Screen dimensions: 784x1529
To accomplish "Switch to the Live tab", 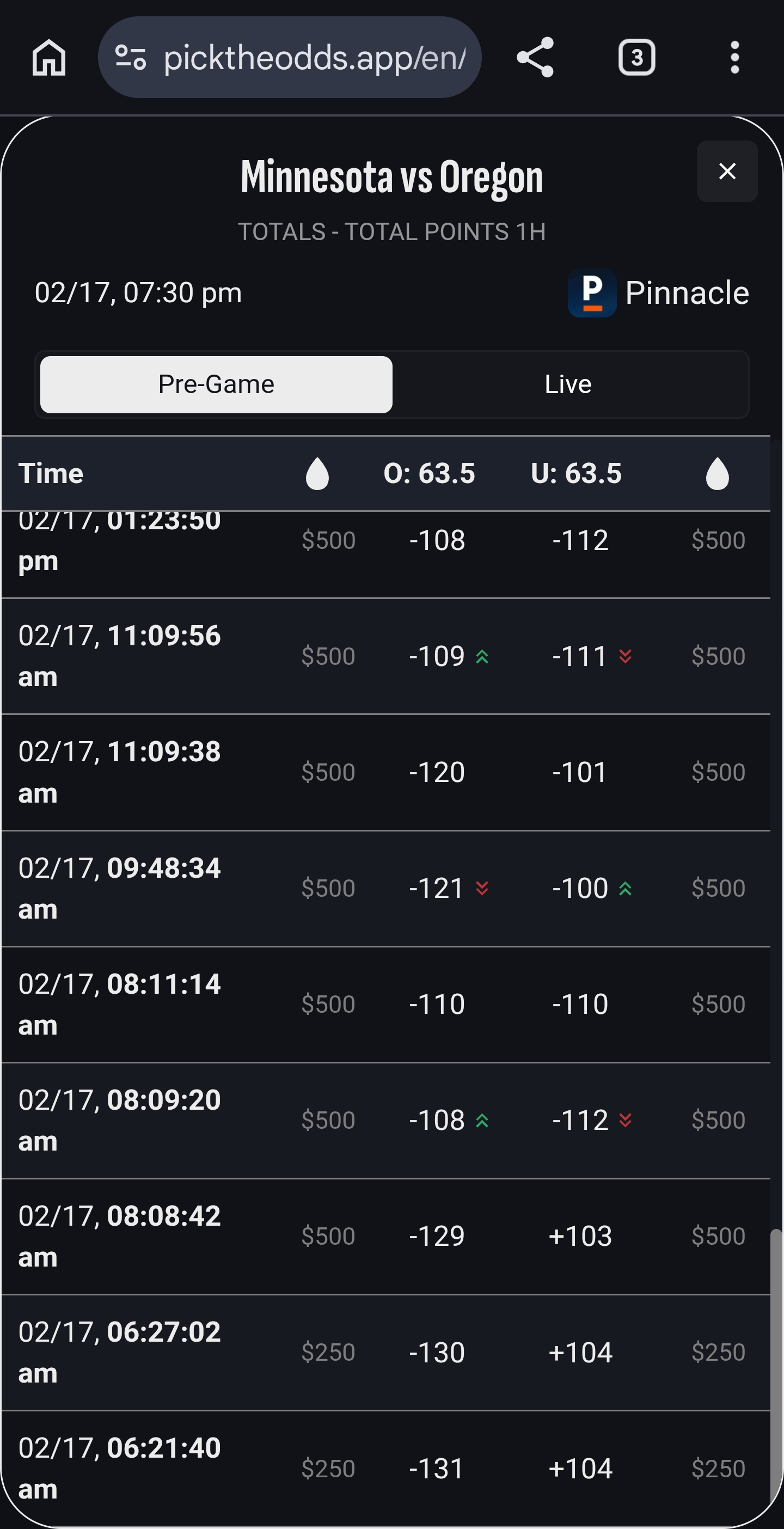I will pos(568,384).
